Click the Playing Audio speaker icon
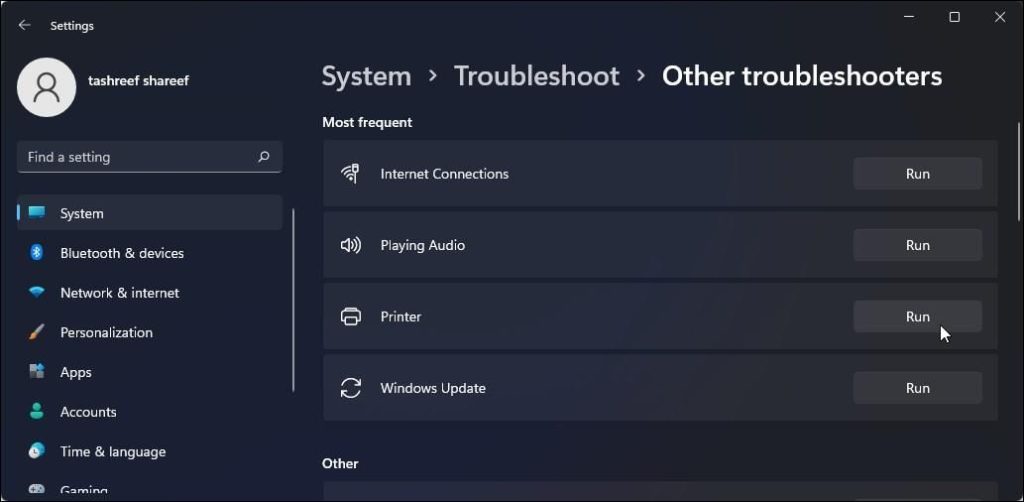 pyautogui.click(x=351, y=245)
